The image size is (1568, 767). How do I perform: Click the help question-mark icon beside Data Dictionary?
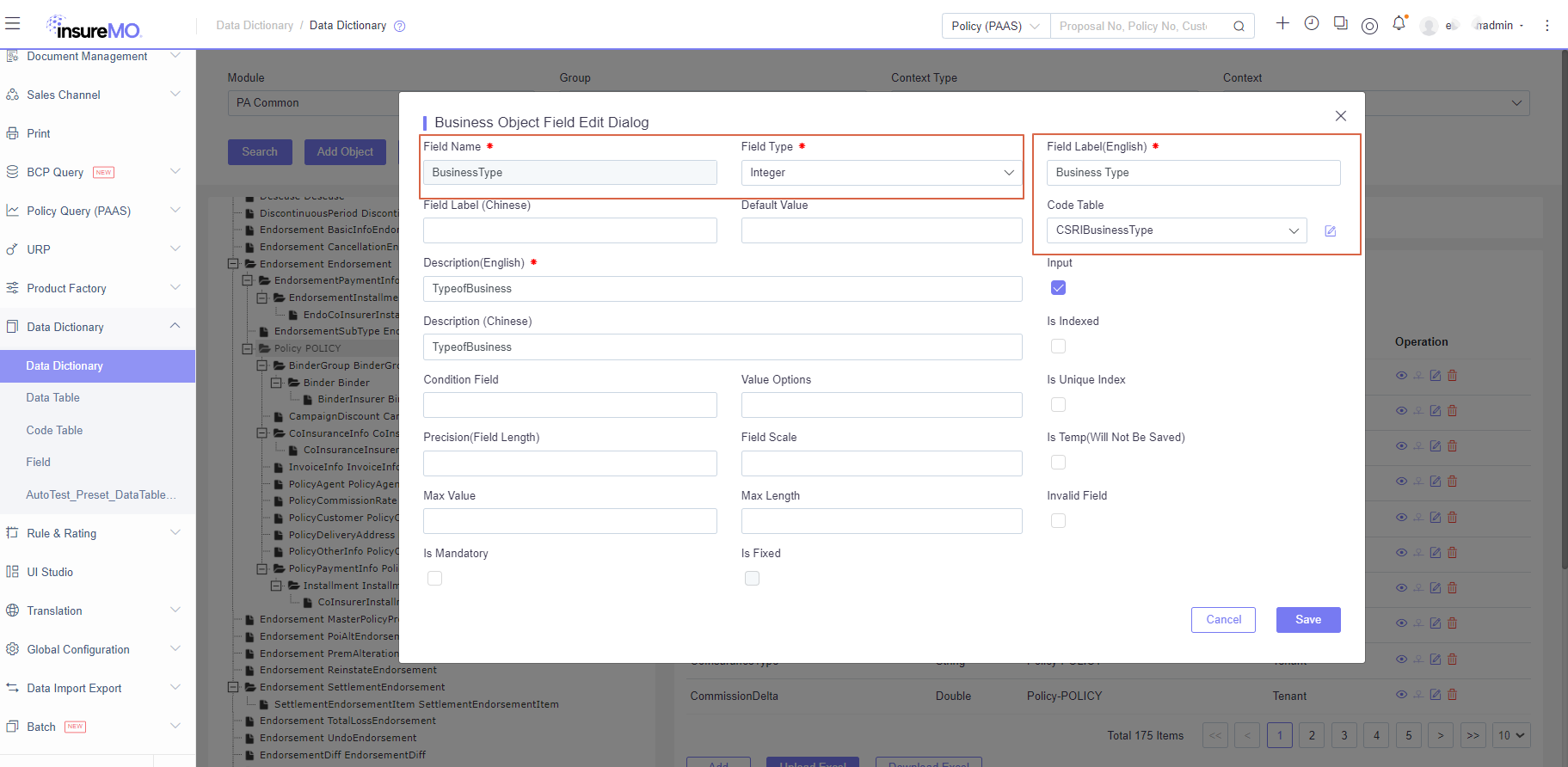coord(400,26)
